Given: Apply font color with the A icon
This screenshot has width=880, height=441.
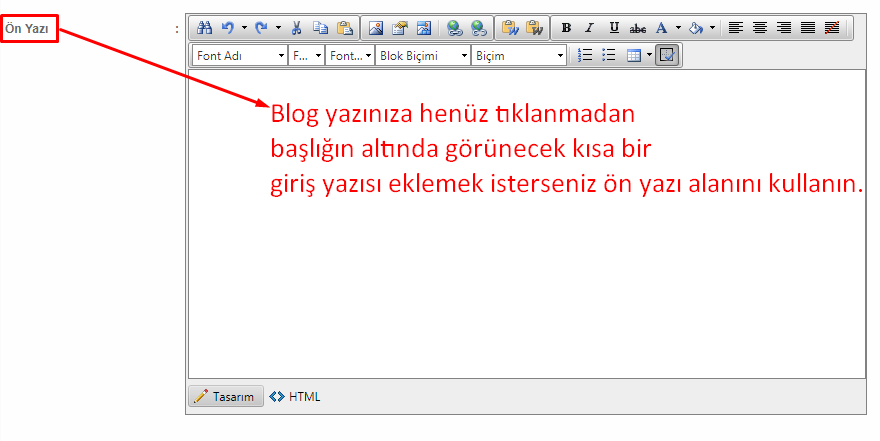Looking at the screenshot, I should point(662,27).
